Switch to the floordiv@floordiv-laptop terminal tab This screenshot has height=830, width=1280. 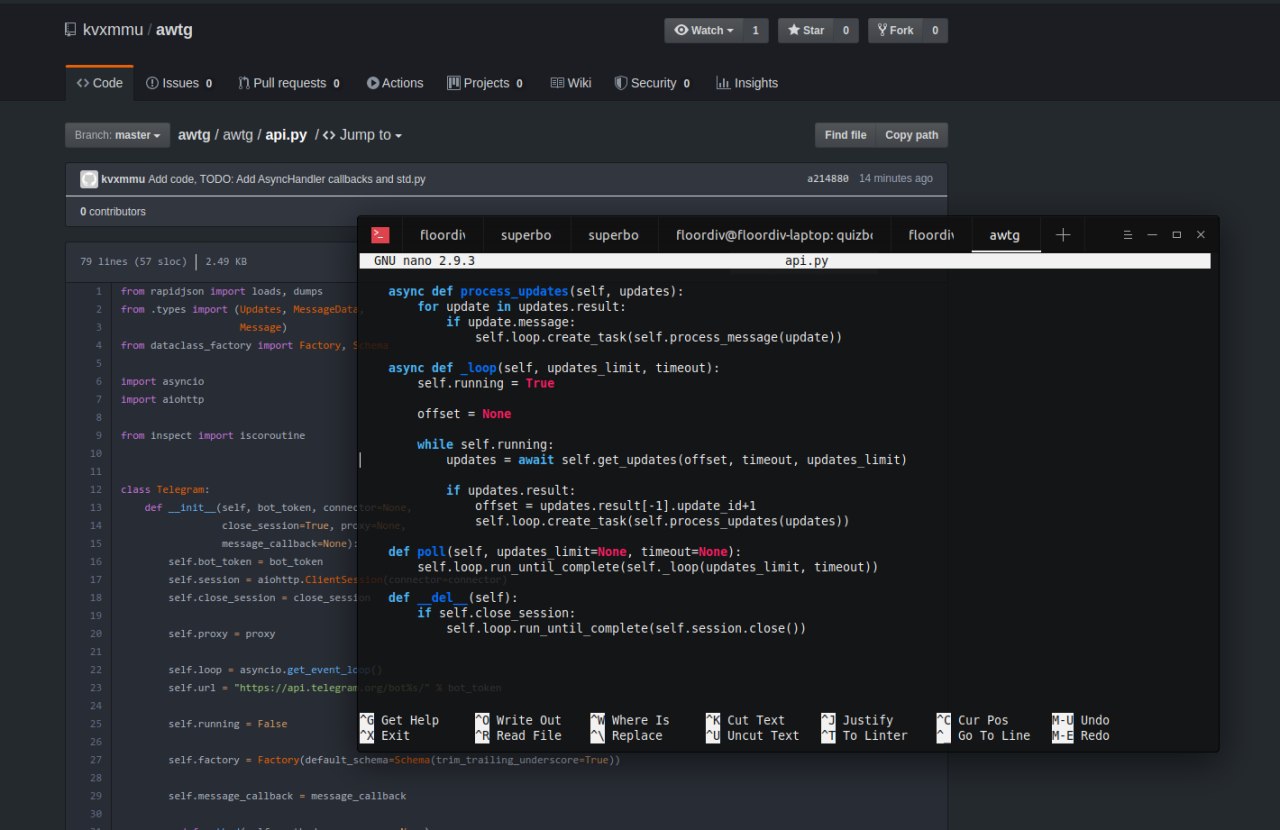pos(774,235)
